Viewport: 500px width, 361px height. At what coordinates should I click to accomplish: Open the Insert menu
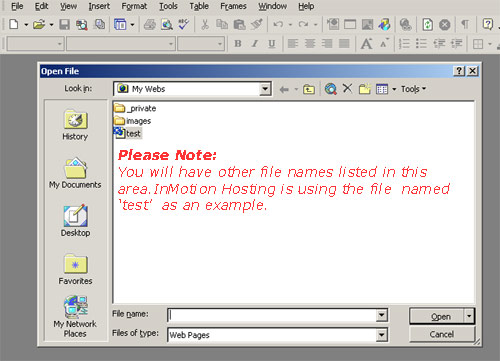pos(99,6)
